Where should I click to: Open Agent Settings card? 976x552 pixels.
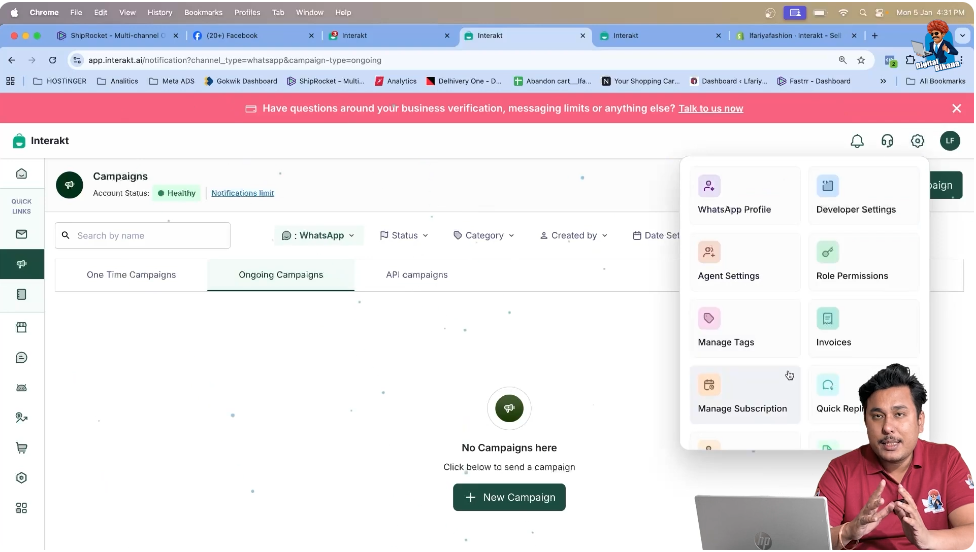pos(744,262)
